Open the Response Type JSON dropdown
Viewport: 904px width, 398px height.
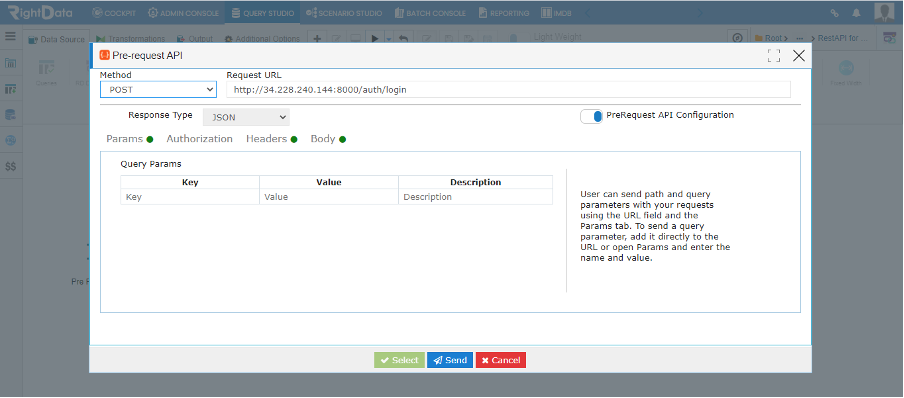(x=246, y=117)
